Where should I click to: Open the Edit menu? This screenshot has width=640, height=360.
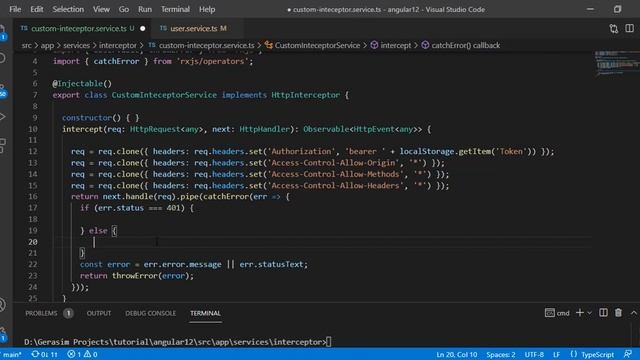click(36, 9)
